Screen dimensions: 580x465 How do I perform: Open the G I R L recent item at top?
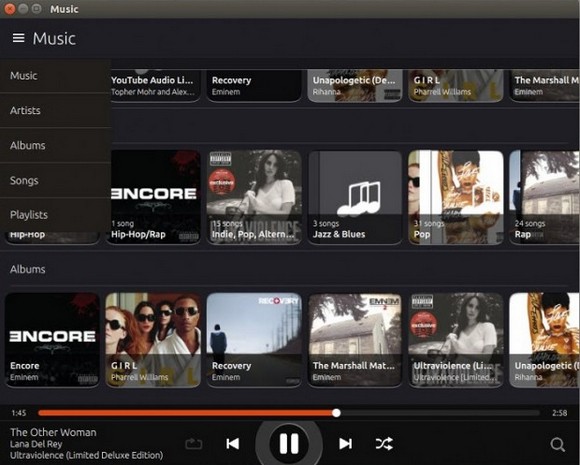coord(456,85)
